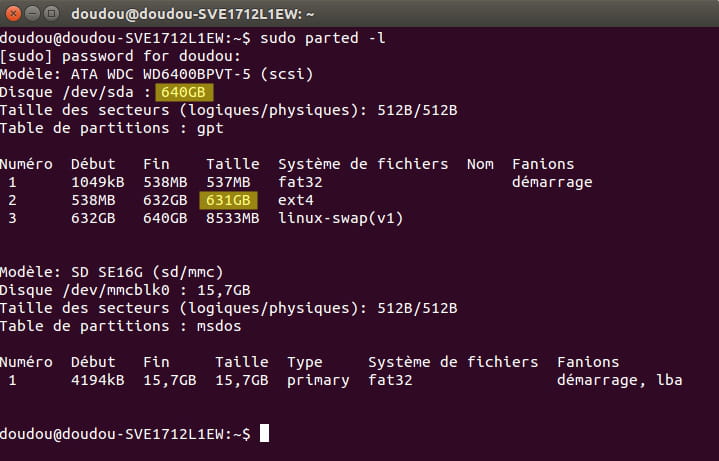The height and width of the screenshot is (461, 719).
Task: Close the terminal window
Action: tap(13, 14)
